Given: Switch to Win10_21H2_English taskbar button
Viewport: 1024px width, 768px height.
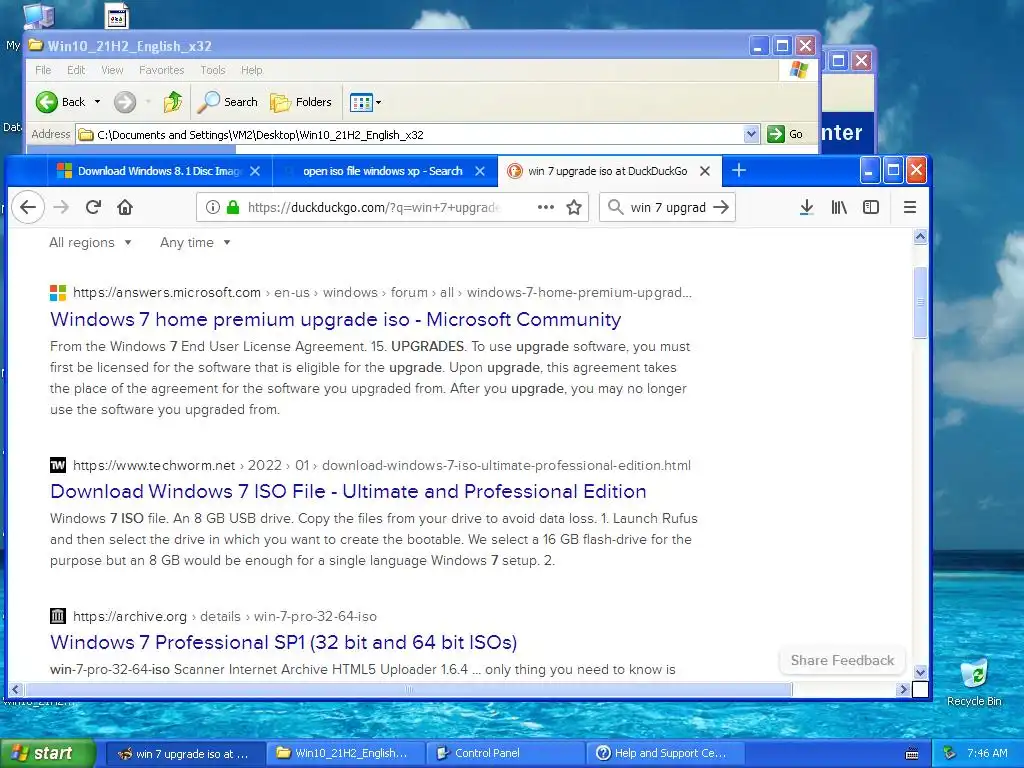Looking at the screenshot, I should pyautogui.click(x=347, y=753).
